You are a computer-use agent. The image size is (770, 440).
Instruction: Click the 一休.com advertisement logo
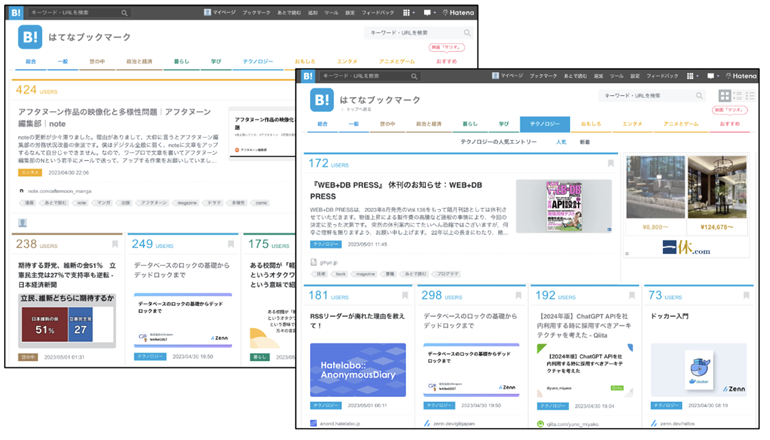(686, 248)
